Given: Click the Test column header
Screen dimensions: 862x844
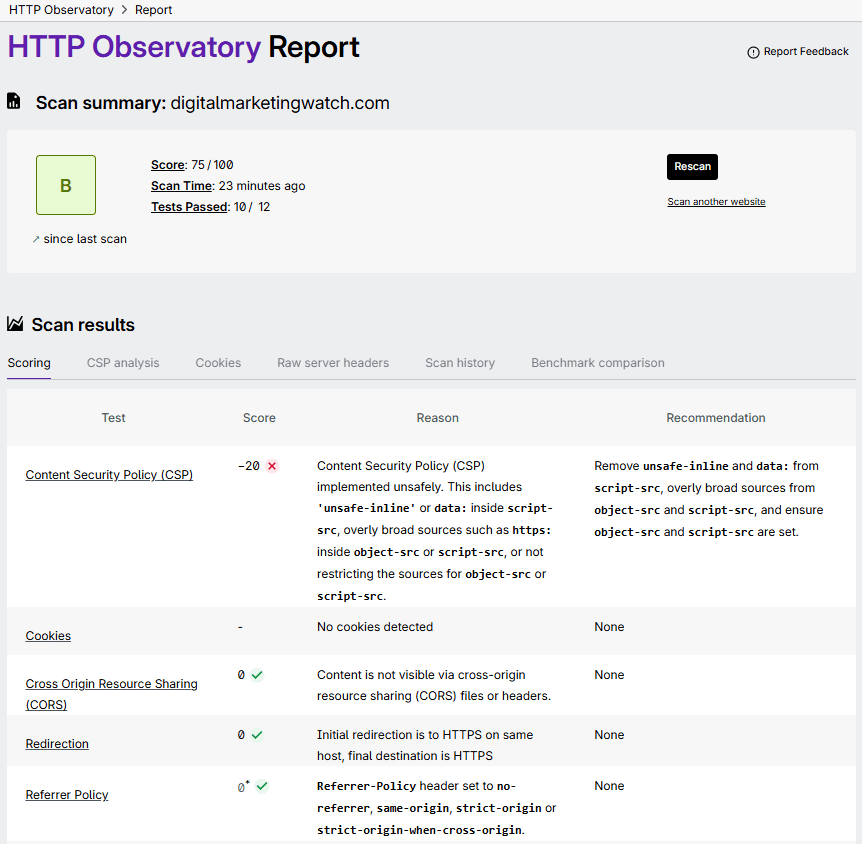Looking at the screenshot, I should [113, 418].
